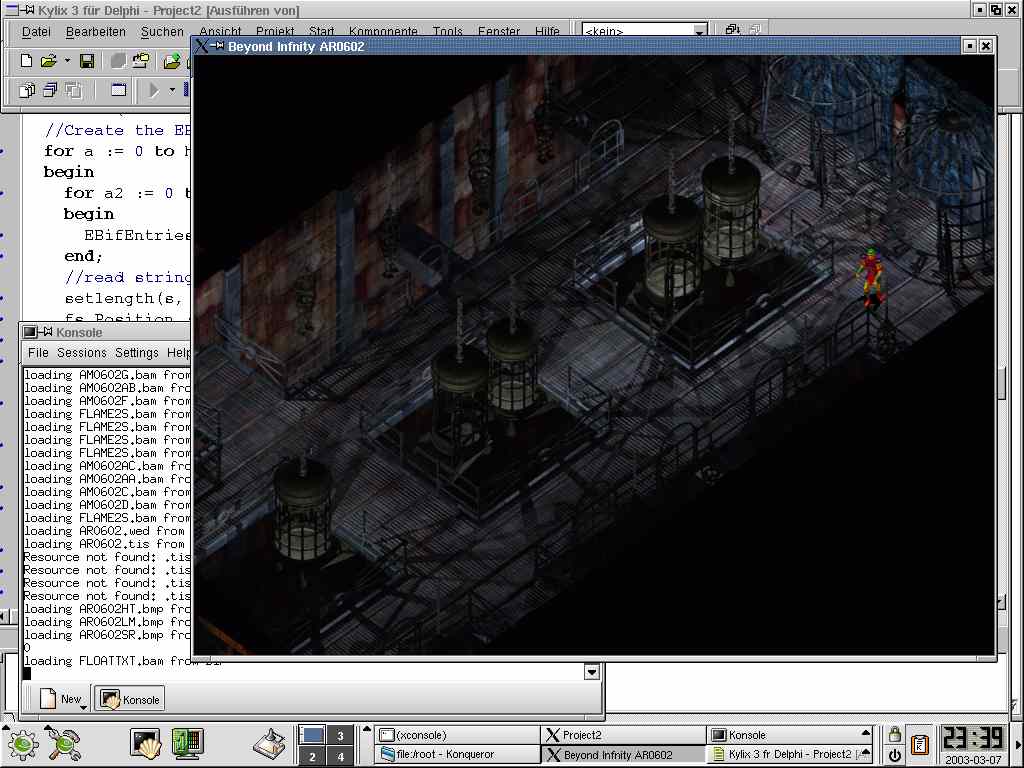Open Konsole's Sessions menu
This screenshot has width=1024, height=768.
coord(82,353)
